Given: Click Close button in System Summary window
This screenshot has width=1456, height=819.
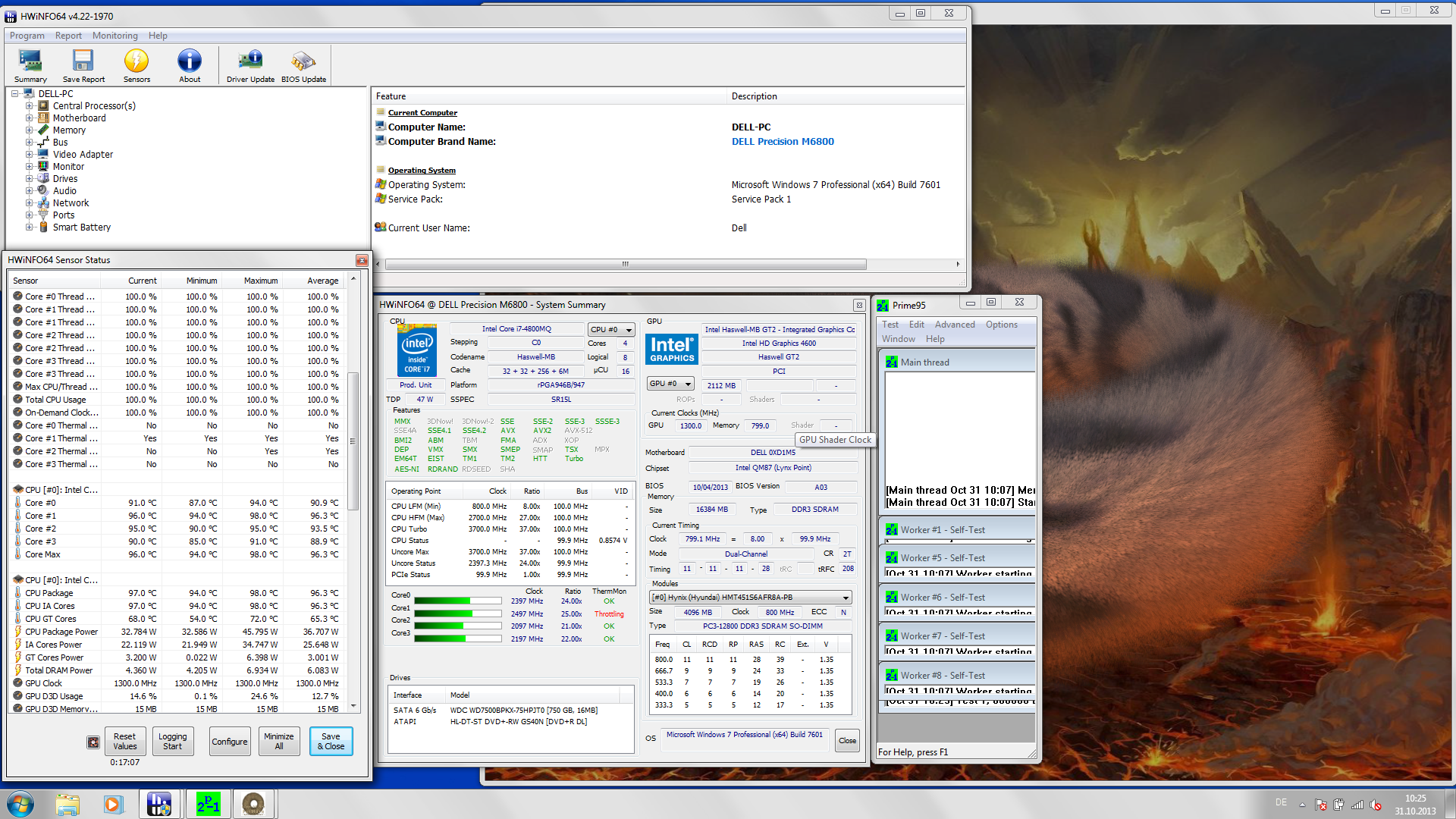Looking at the screenshot, I should coord(848,741).
